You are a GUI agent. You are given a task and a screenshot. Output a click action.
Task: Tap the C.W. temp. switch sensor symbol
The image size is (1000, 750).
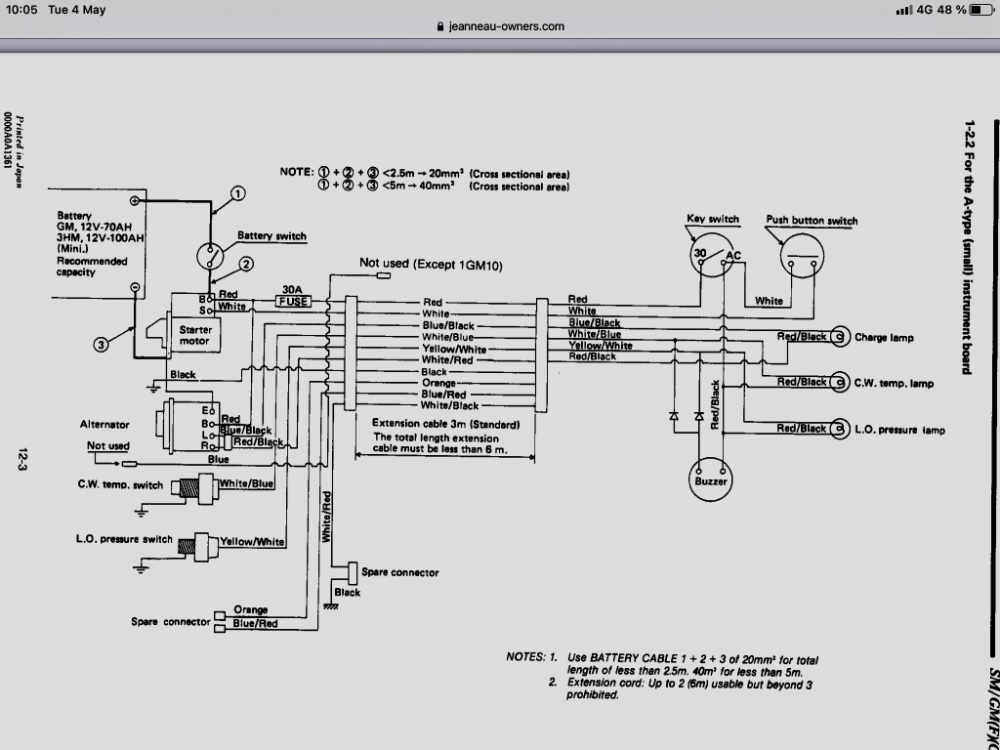click(x=195, y=489)
